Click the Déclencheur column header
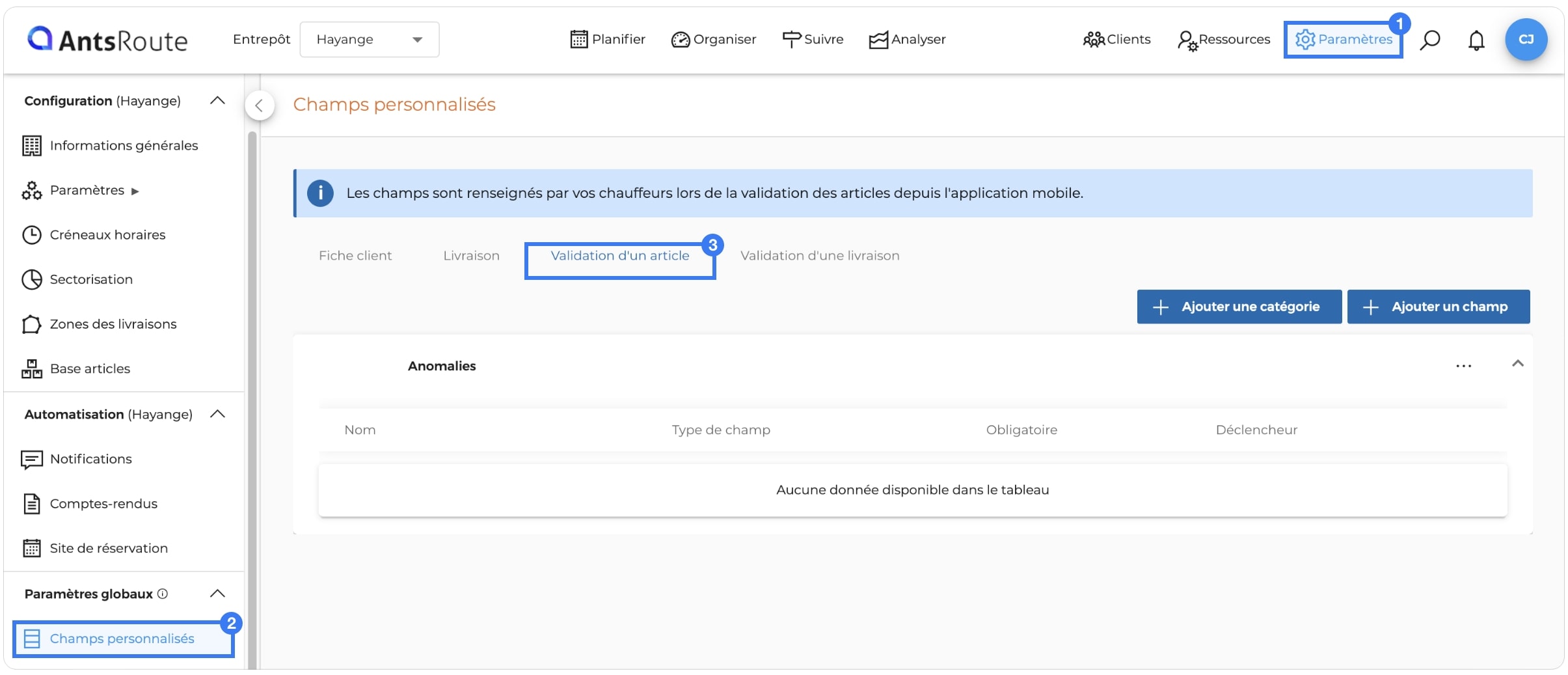1568x675 pixels. 1256,430
